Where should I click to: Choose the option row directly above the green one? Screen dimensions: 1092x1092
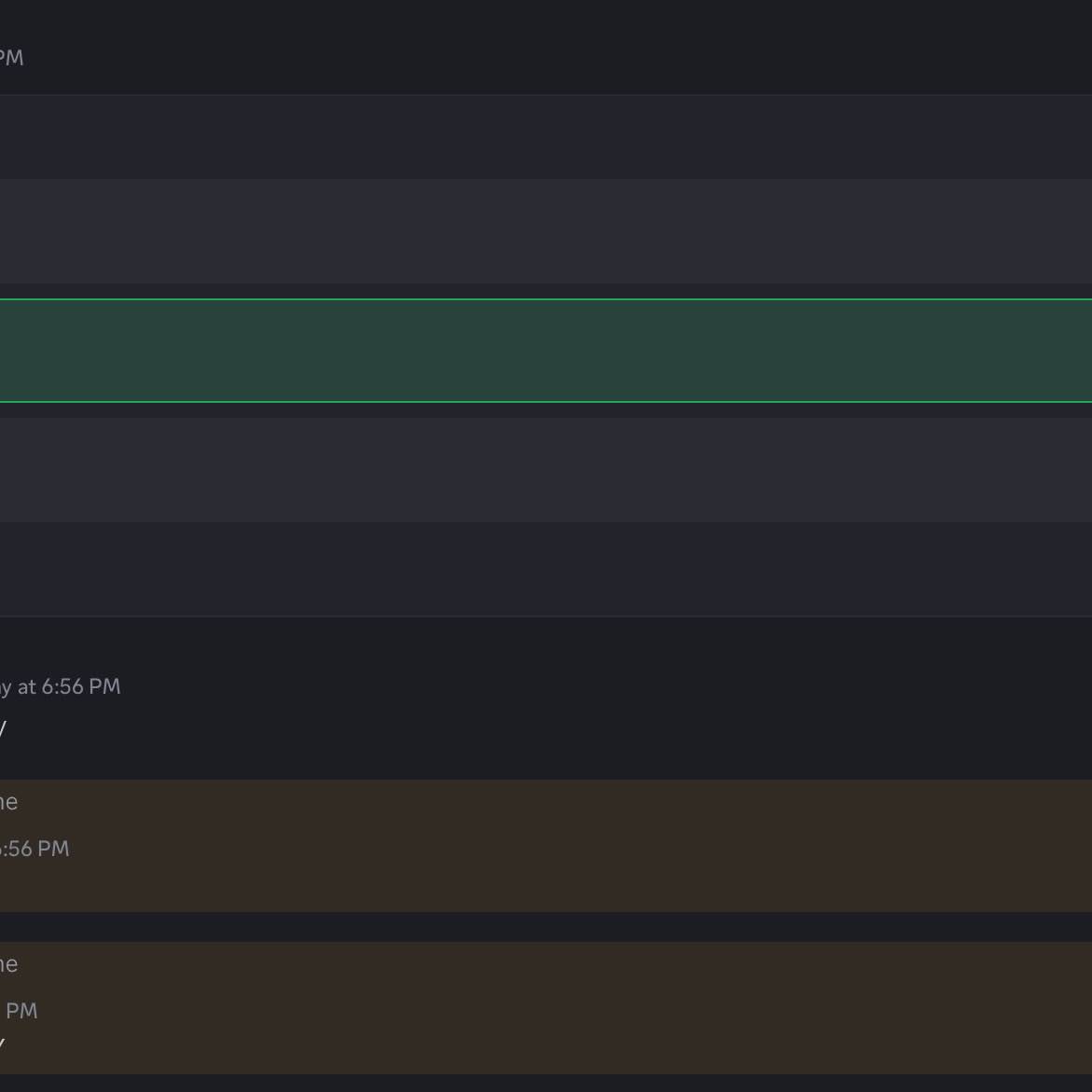pos(546,231)
